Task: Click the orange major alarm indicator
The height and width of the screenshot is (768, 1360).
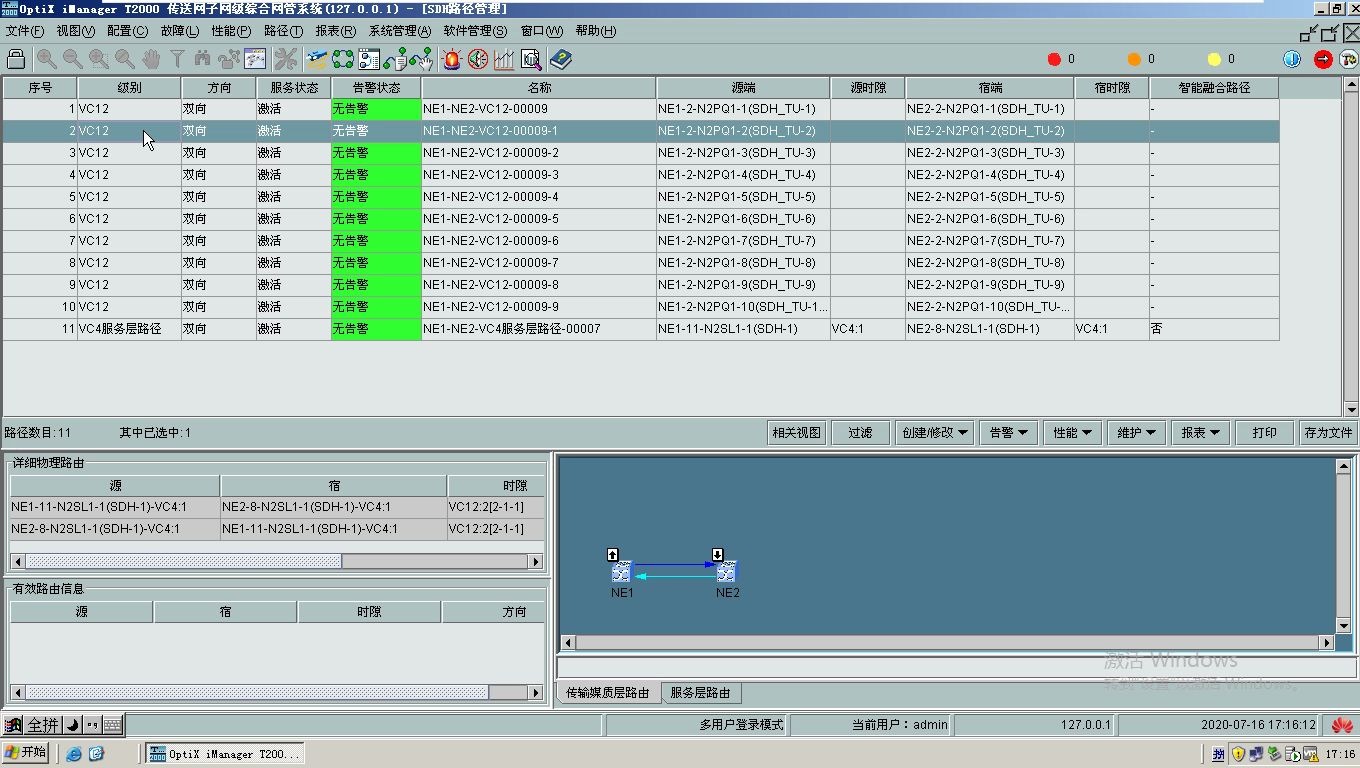Action: pos(1134,59)
